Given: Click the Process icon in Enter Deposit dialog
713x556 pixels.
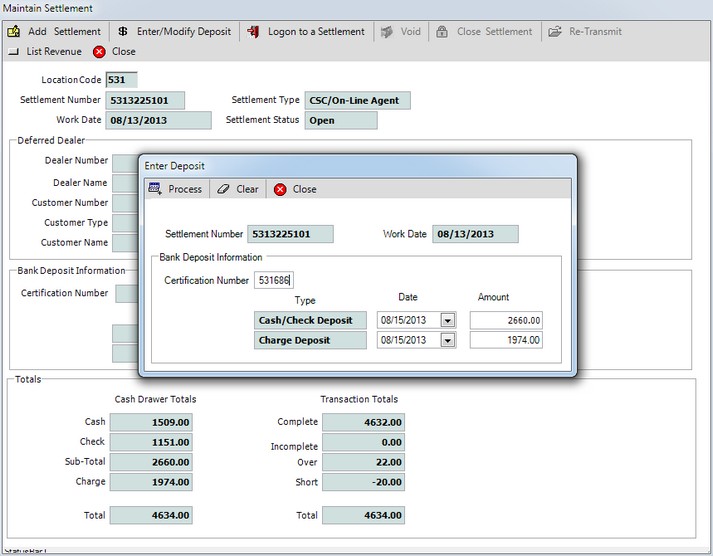Looking at the screenshot, I should click(155, 189).
